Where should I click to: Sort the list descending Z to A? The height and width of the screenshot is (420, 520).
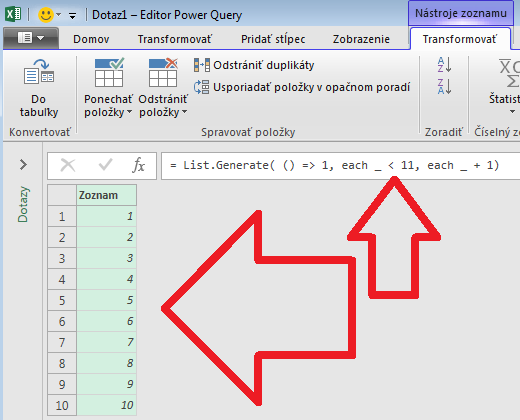445,86
